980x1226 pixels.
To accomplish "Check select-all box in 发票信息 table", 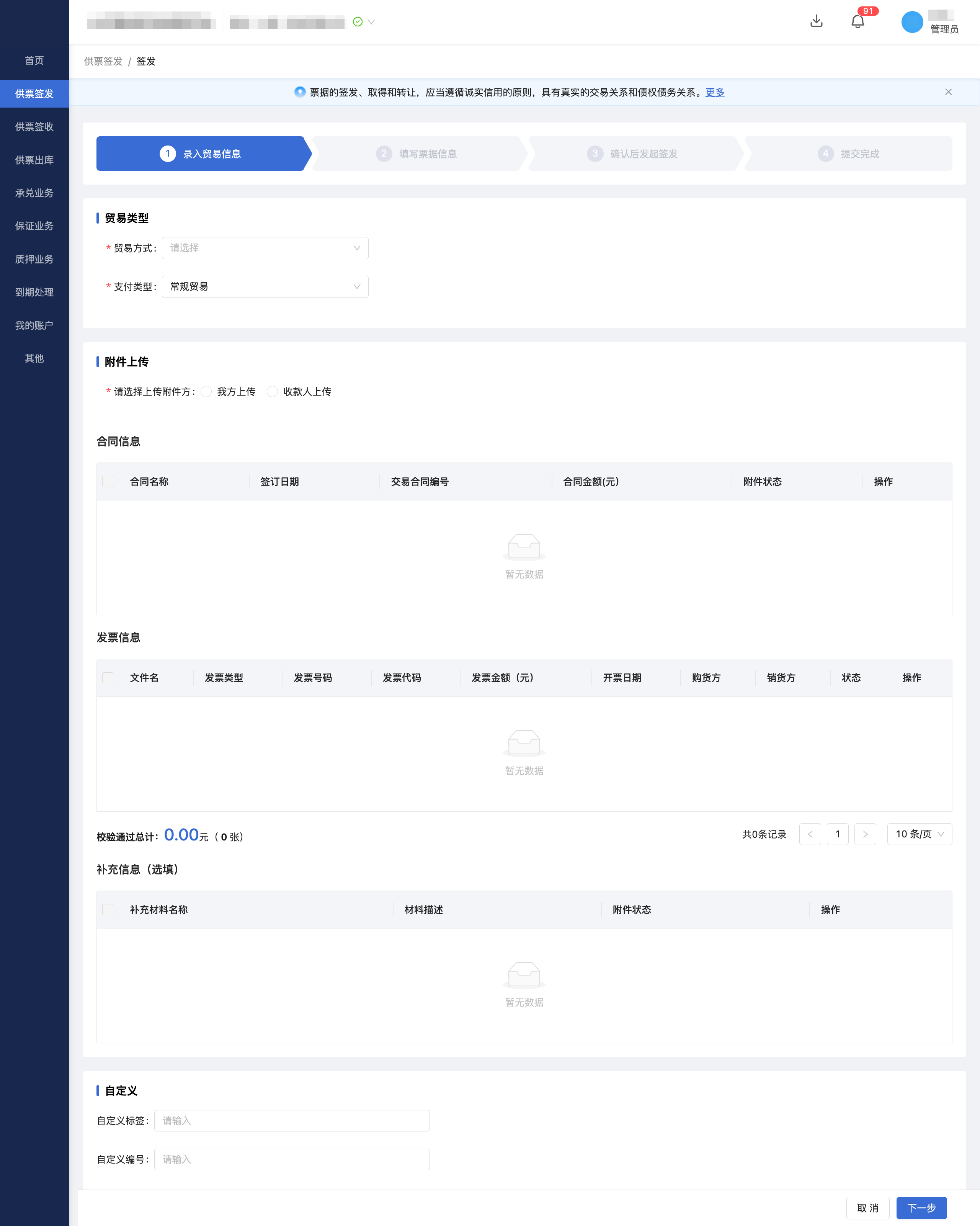I will 108,678.
